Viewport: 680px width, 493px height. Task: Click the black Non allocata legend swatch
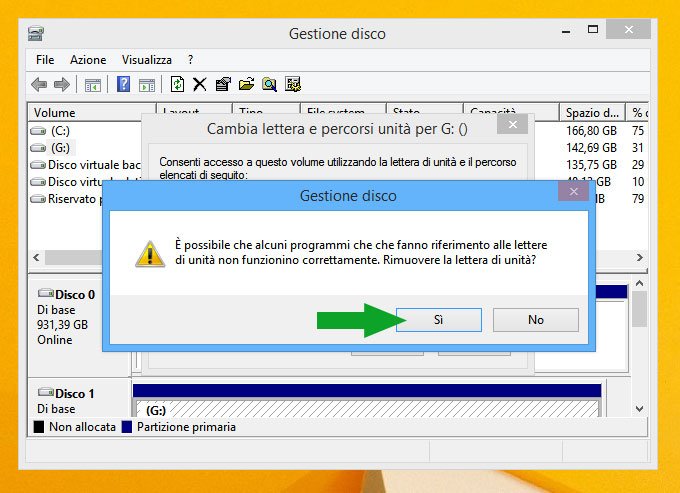[39, 427]
